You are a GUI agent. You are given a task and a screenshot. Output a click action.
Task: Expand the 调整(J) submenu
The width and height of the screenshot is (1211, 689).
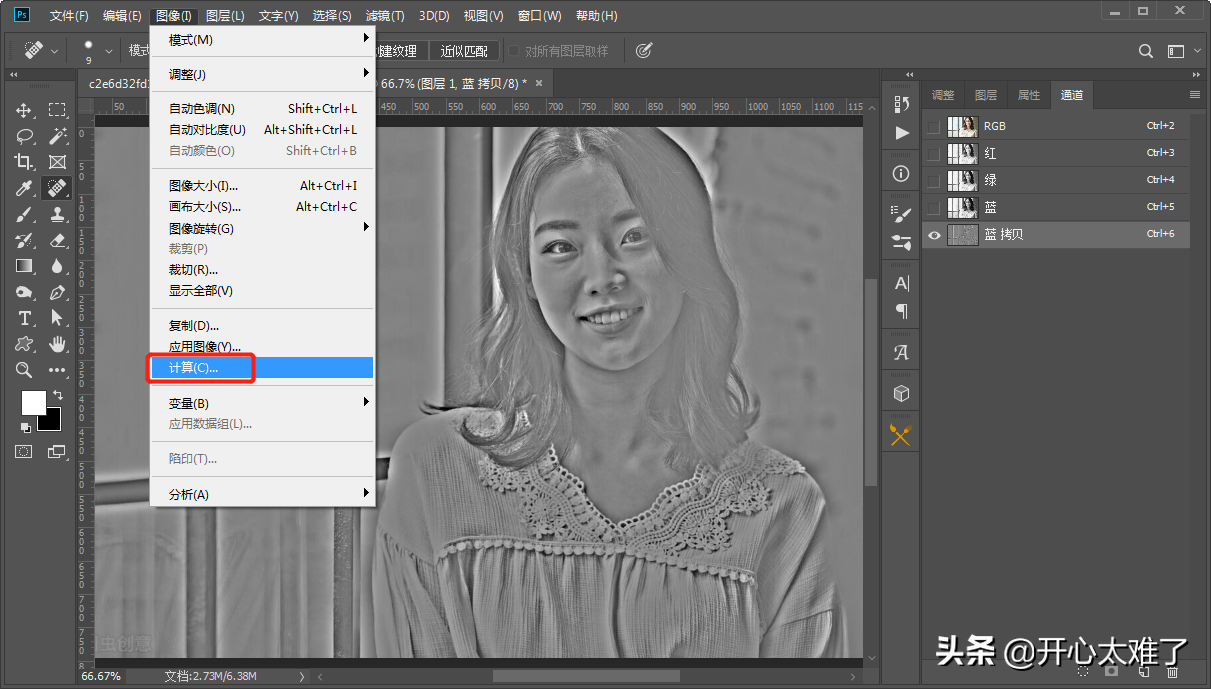click(261, 74)
